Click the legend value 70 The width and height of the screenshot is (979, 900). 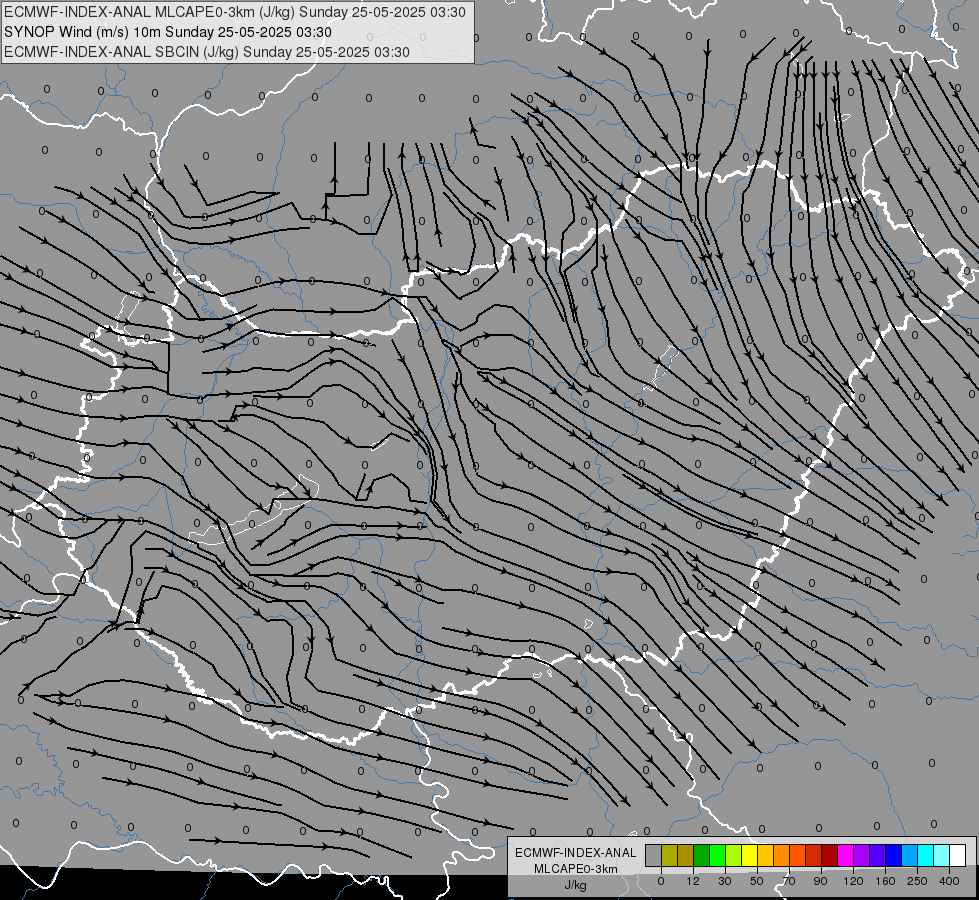(x=789, y=881)
